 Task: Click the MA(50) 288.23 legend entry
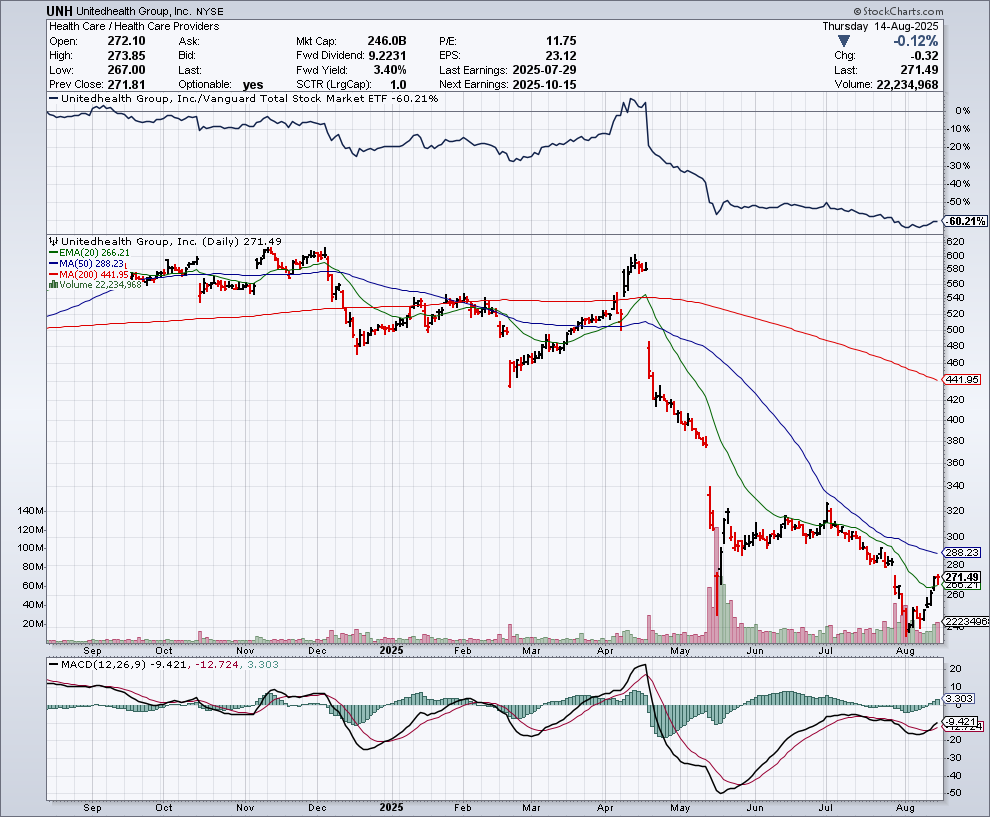(x=86, y=263)
